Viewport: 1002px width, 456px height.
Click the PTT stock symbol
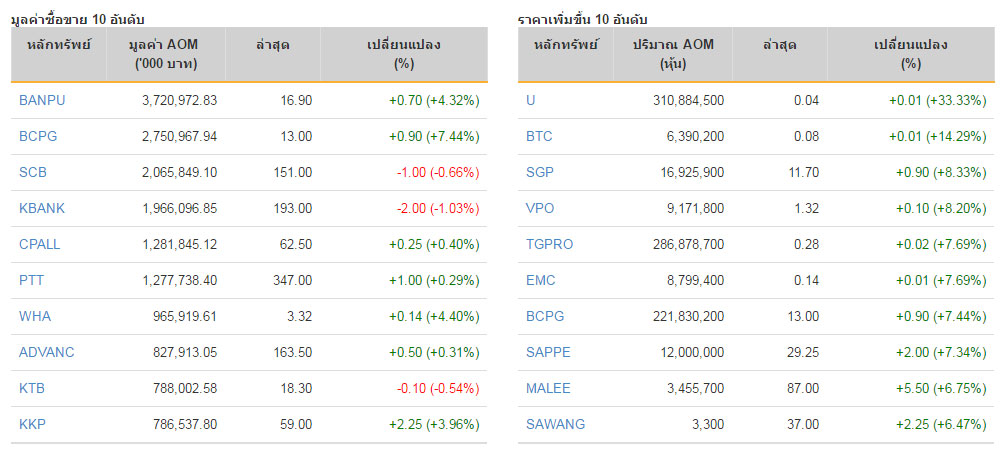click(32, 280)
